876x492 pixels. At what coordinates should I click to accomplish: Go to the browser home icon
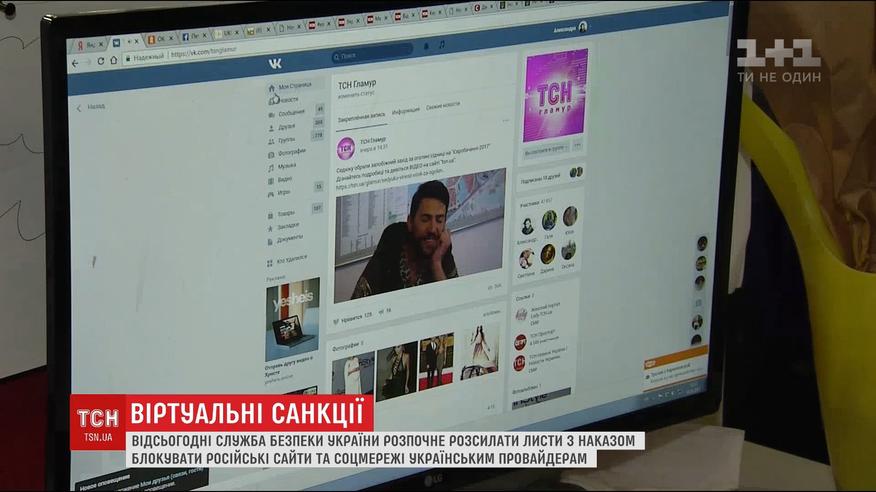(x=113, y=60)
